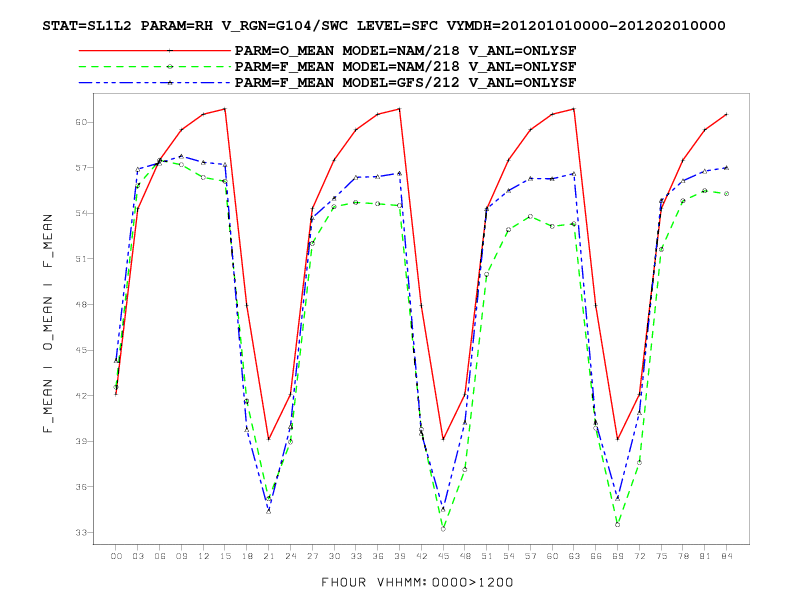792x612 pixels.
Task: Select the blue F_MEAN GFS/212 legend label
Action: 406,83
